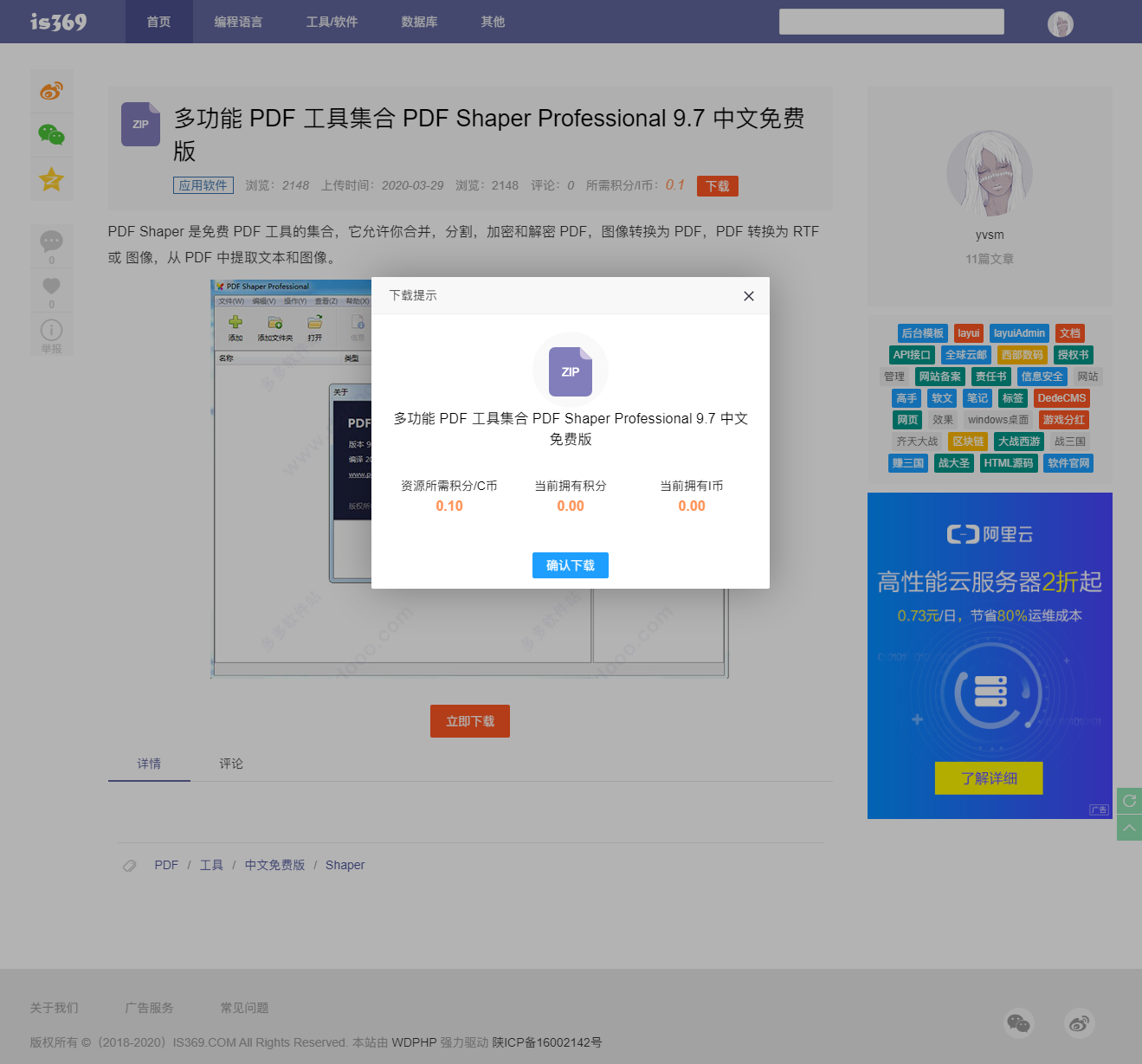Select the 信息安全 tag
The image size is (1142, 1064).
pyautogui.click(x=1042, y=377)
